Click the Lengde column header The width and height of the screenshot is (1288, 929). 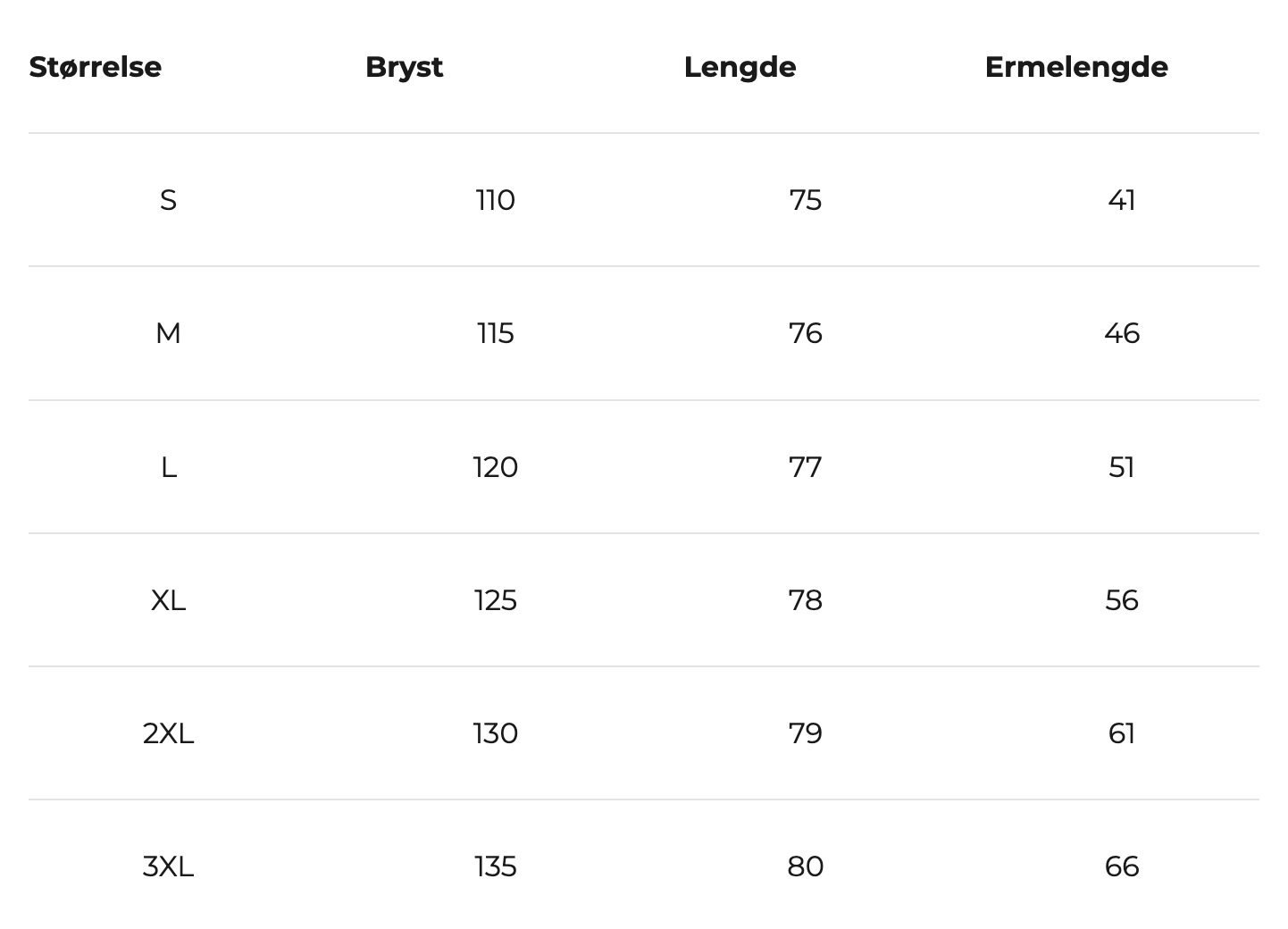[740, 67]
